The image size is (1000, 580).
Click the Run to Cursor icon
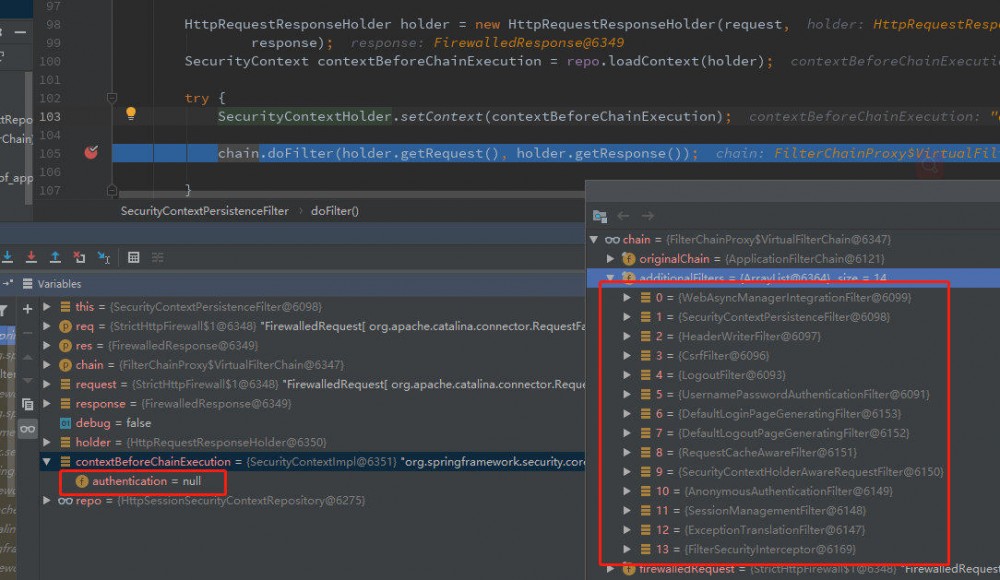(103, 258)
